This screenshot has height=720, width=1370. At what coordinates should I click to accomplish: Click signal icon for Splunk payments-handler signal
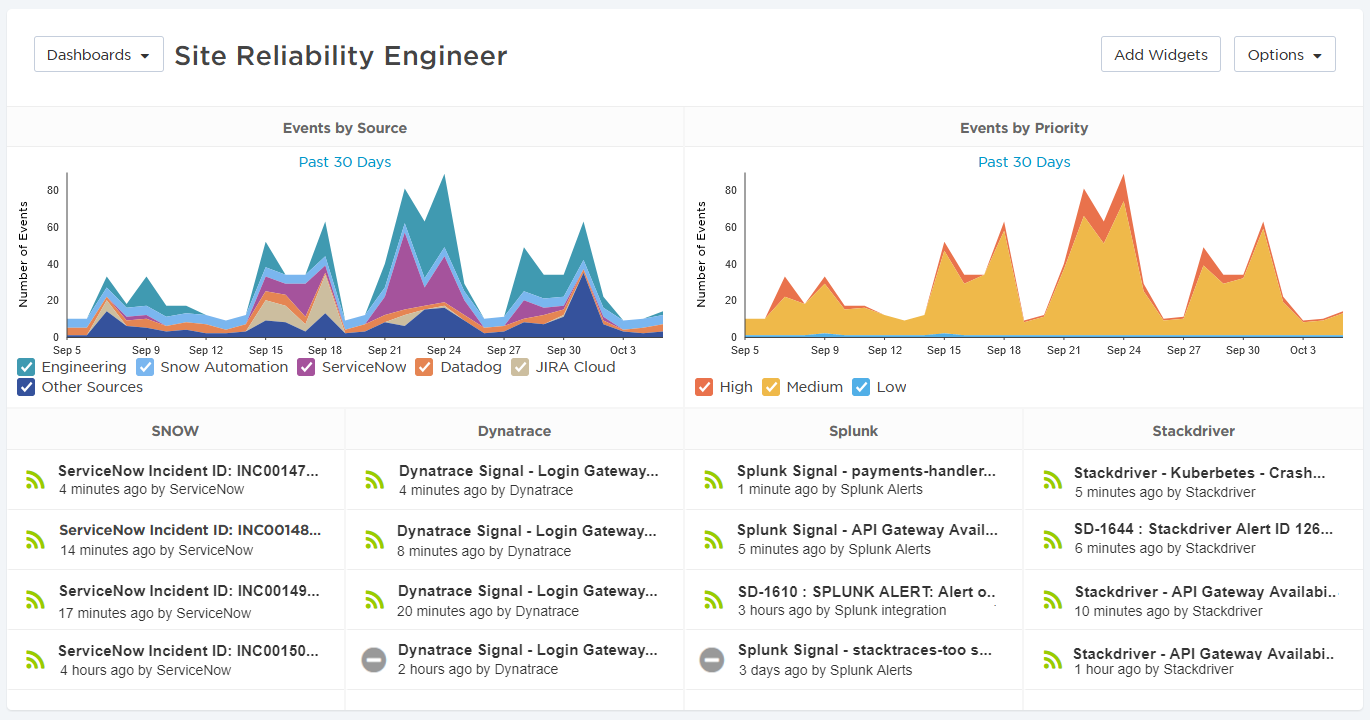[x=713, y=480]
